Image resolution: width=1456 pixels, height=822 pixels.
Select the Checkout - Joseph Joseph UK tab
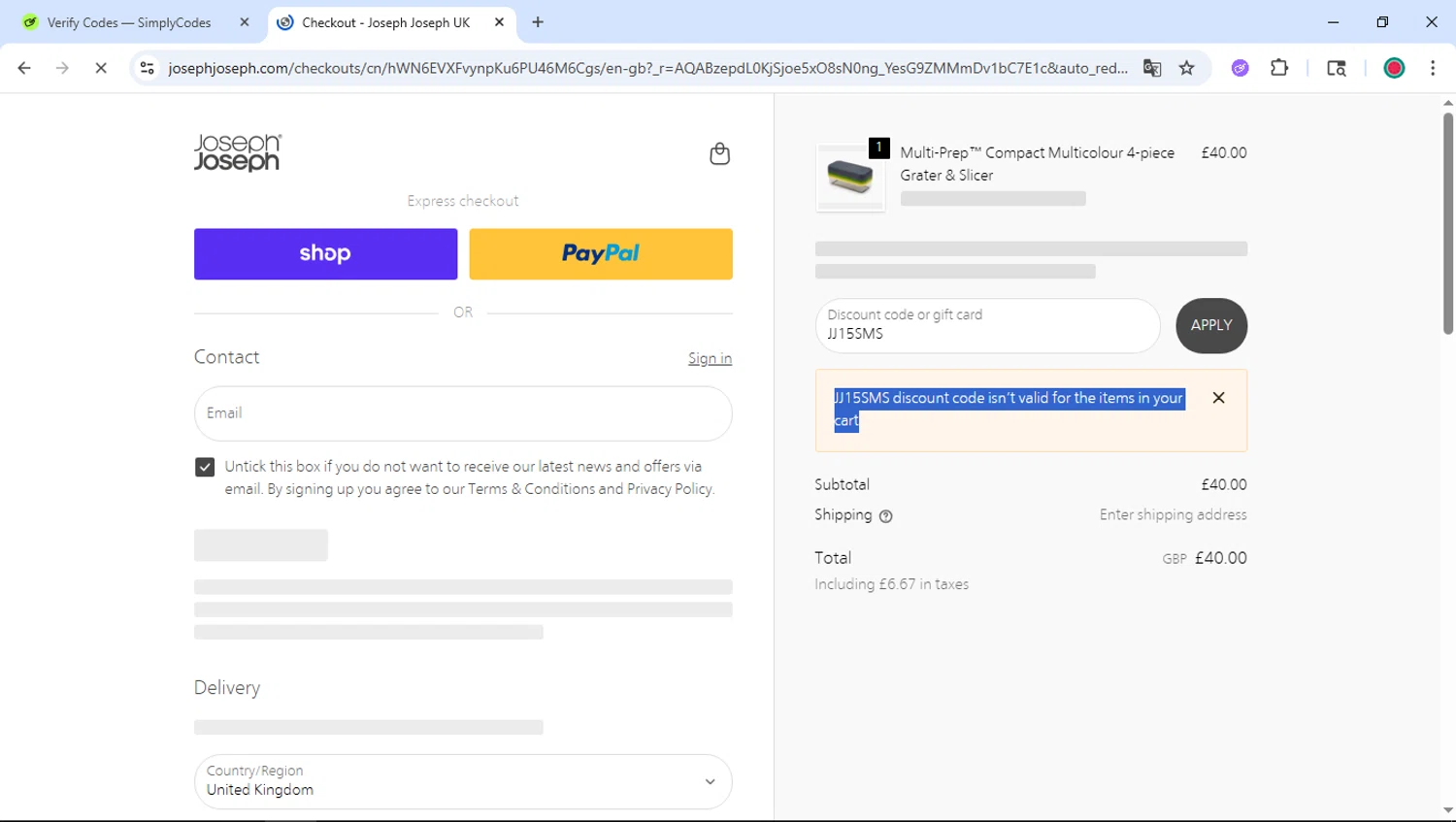click(x=390, y=22)
